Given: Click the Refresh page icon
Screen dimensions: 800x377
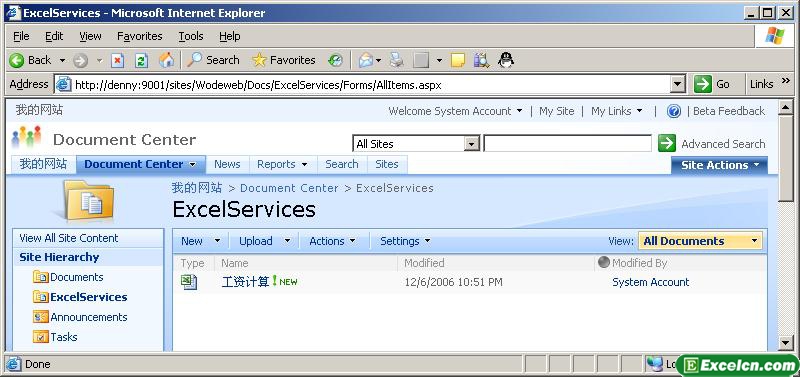Looking at the screenshot, I should click(x=141, y=61).
